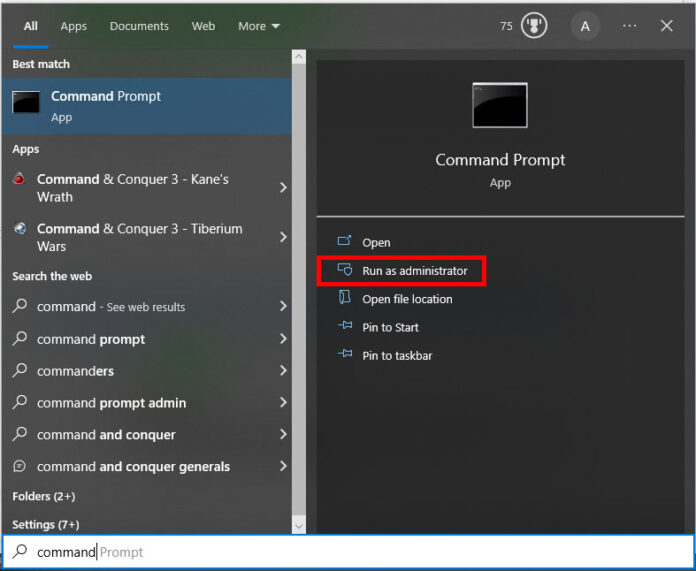Switch to the Apps tab
696x571 pixels.
coord(74,26)
